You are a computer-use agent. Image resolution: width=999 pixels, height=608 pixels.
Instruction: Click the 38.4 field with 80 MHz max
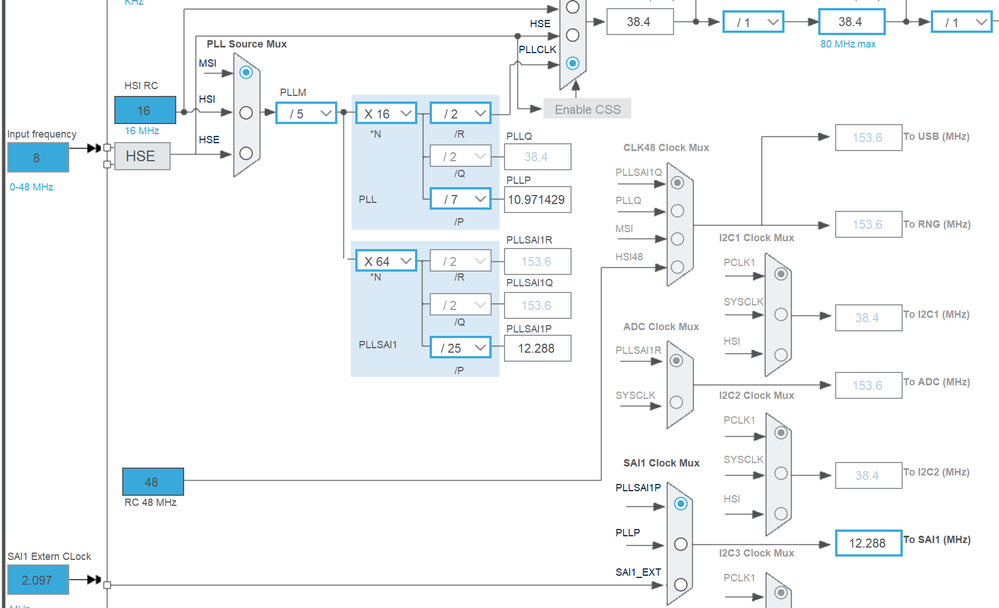852,22
